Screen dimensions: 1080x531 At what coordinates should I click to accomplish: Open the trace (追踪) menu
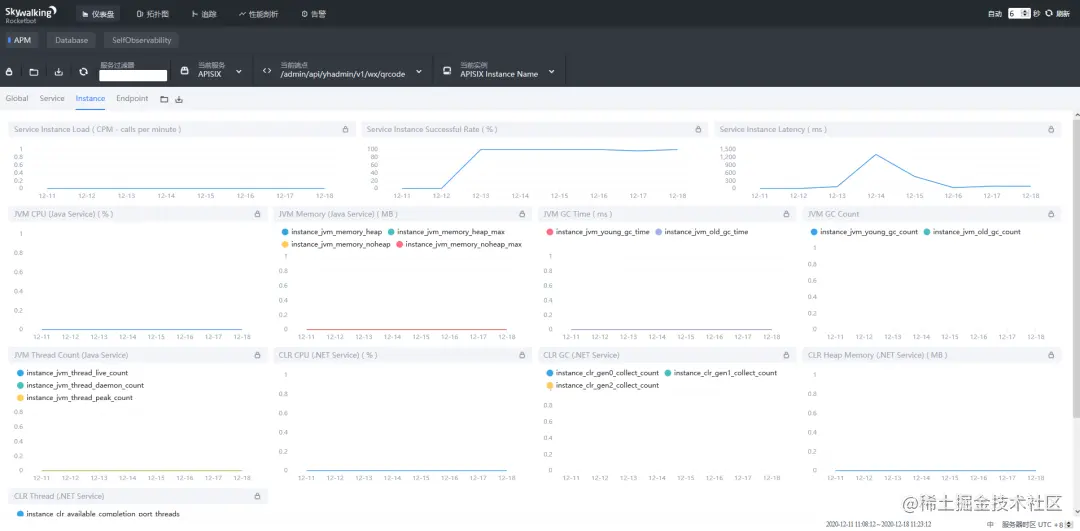[204, 14]
